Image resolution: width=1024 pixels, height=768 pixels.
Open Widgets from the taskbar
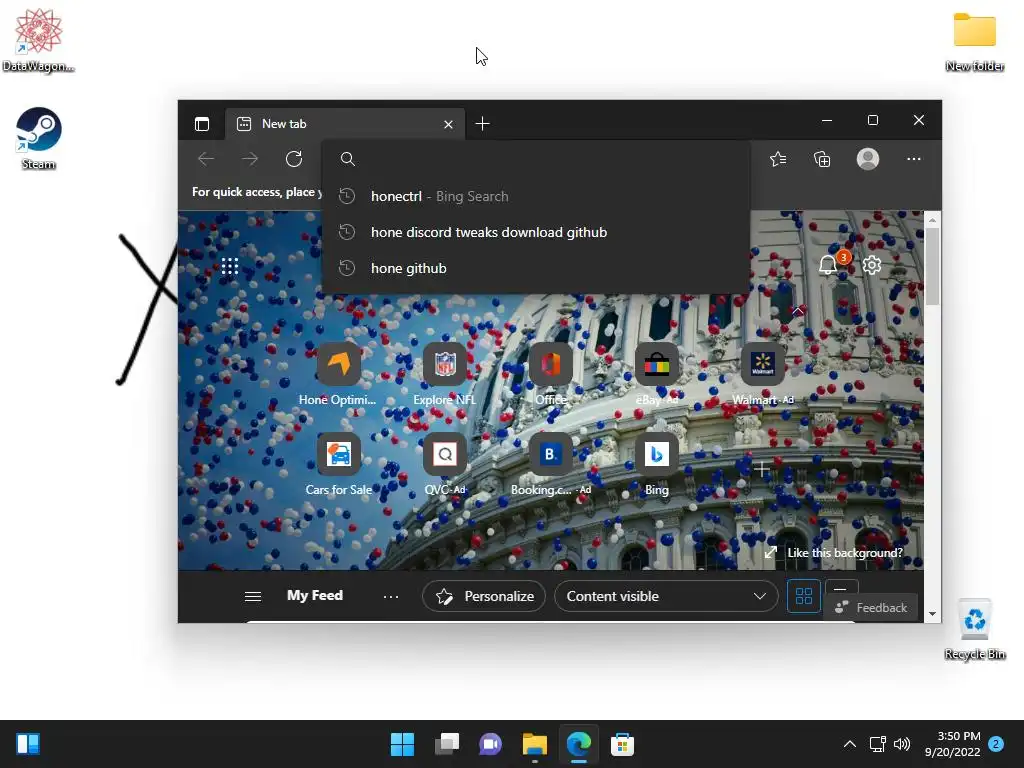(x=28, y=744)
